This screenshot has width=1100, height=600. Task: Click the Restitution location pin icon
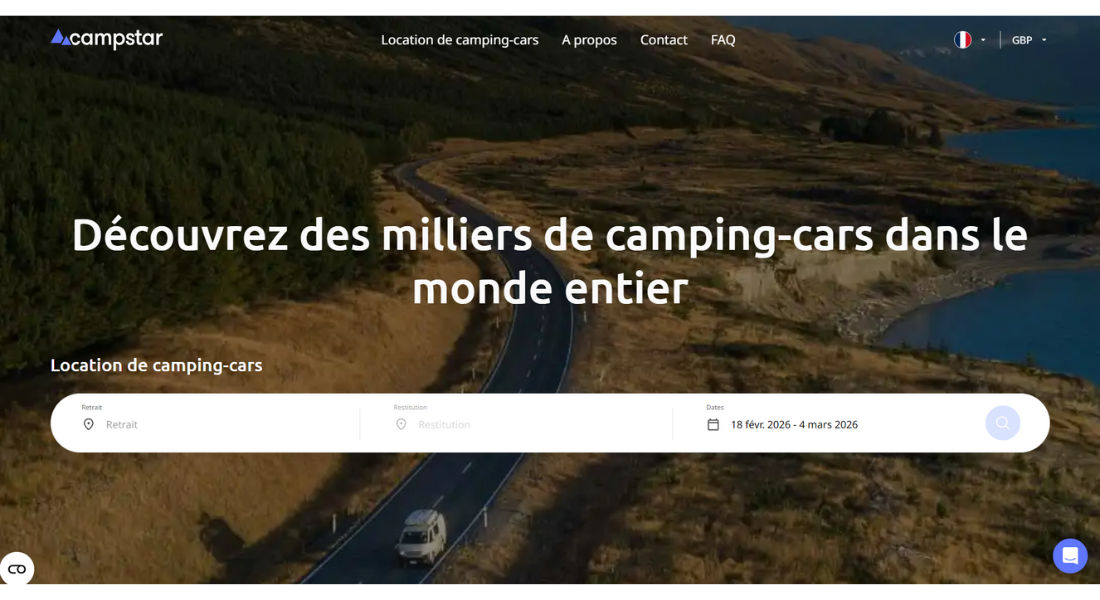401,425
